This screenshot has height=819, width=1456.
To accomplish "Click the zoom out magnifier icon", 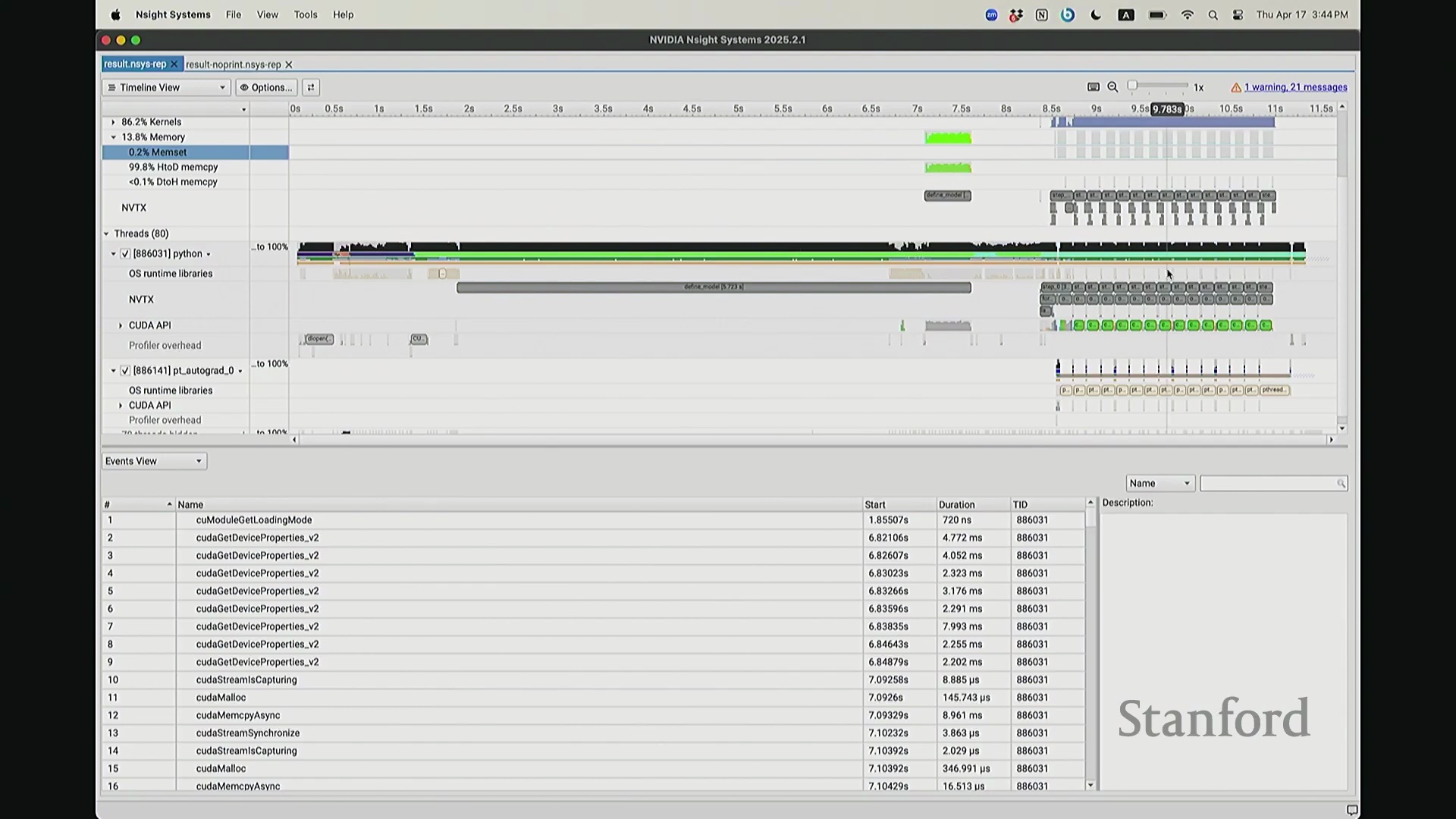I will [1112, 87].
